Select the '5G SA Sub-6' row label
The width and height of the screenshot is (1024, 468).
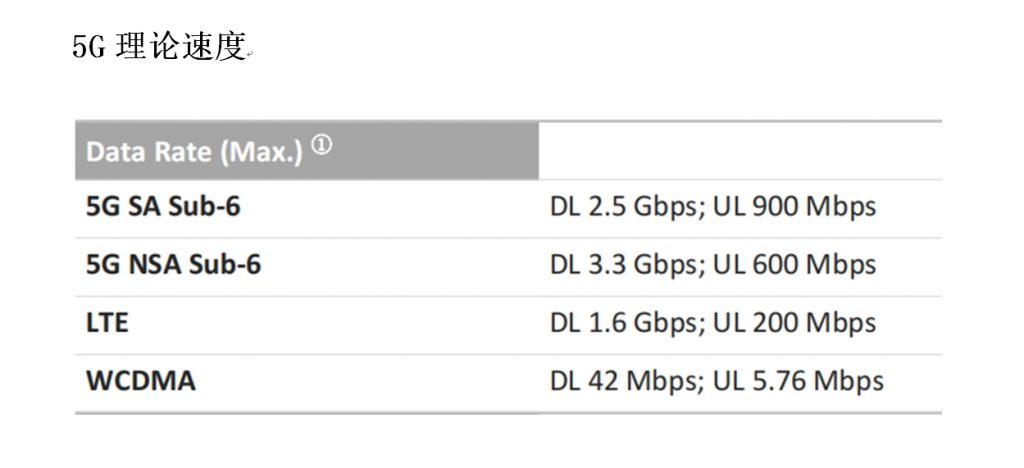point(163,206)
